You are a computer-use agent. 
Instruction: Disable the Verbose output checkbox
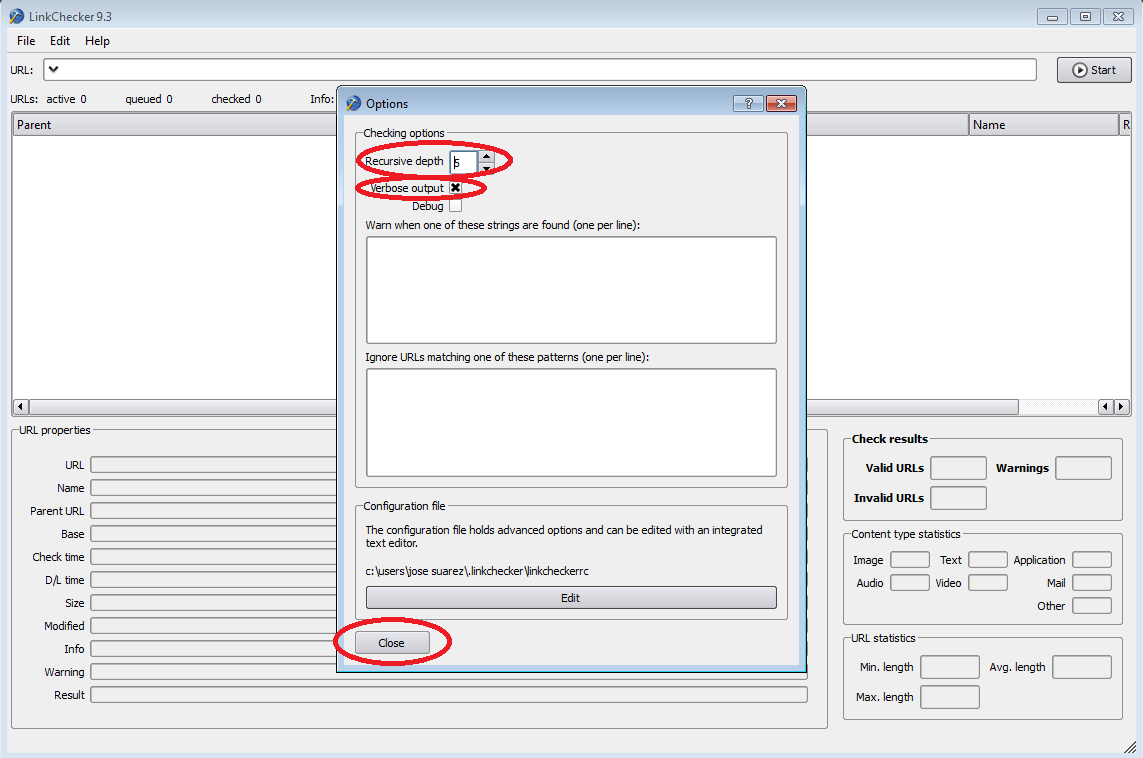click(x=455, y=188)
